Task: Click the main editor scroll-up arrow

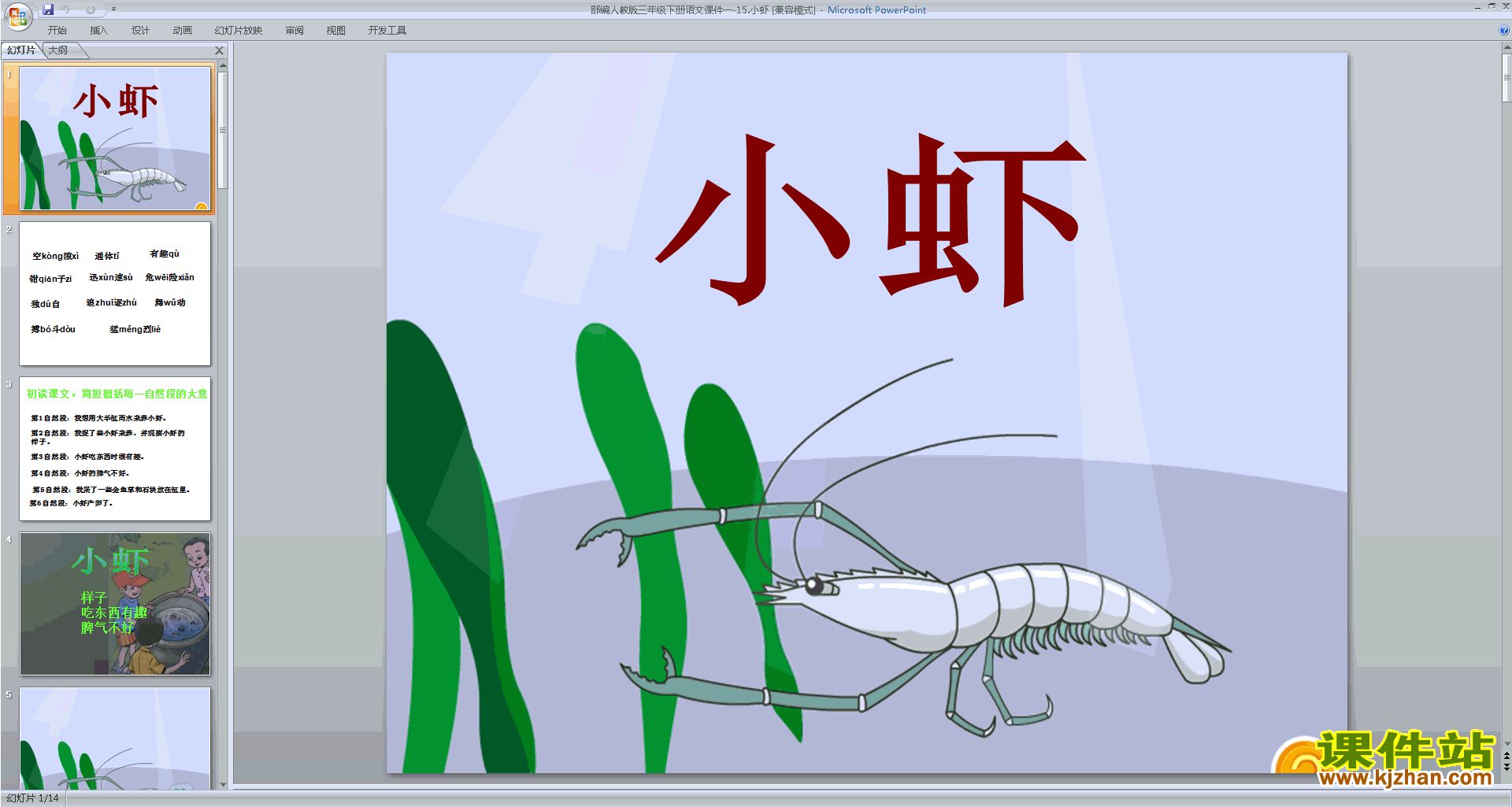Action: pyautogui.click(x=1506, y=47)
